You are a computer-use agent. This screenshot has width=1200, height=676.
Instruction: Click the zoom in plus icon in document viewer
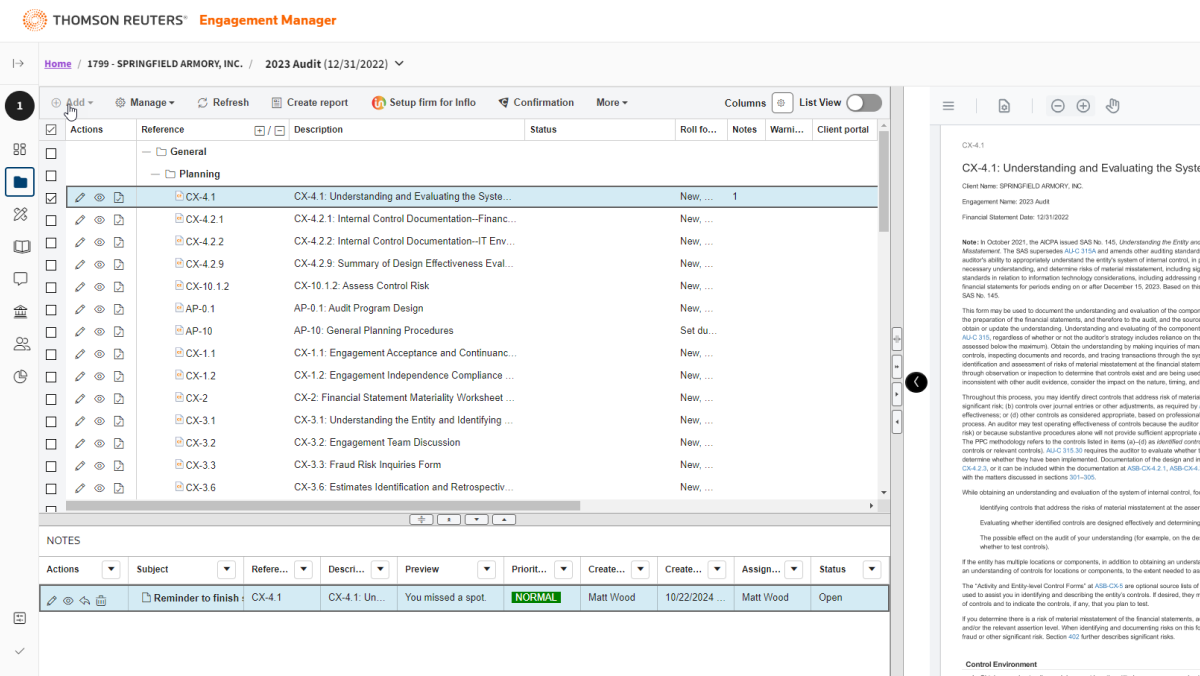(x=1083, y=106)
